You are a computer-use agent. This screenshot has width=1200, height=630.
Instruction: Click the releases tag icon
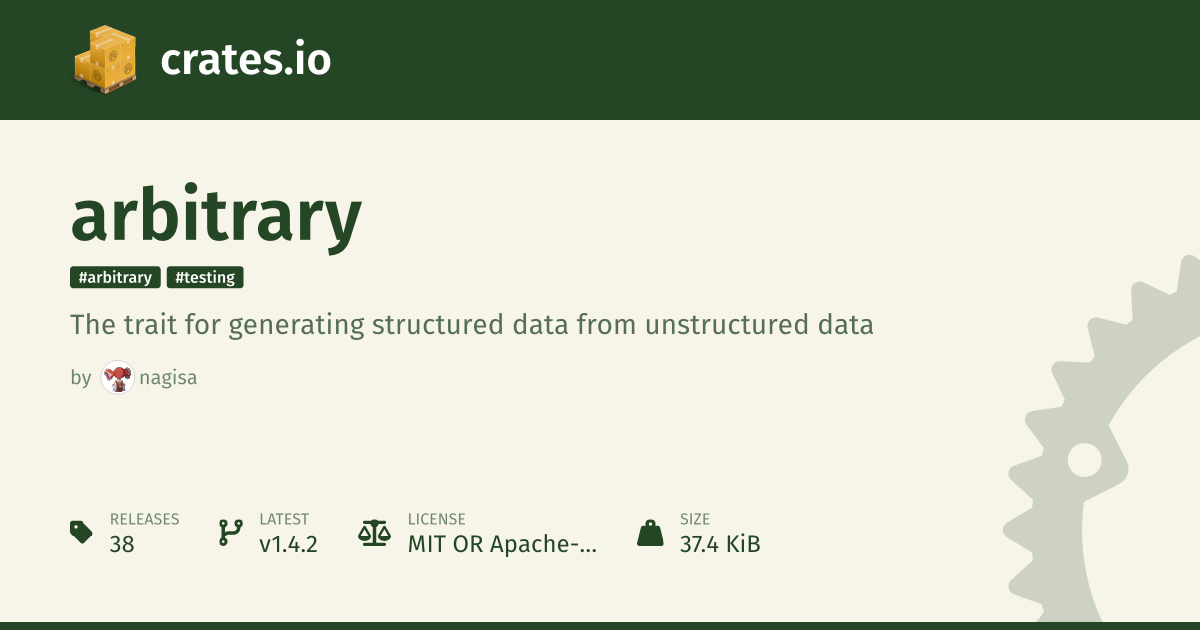pos(81,532)
